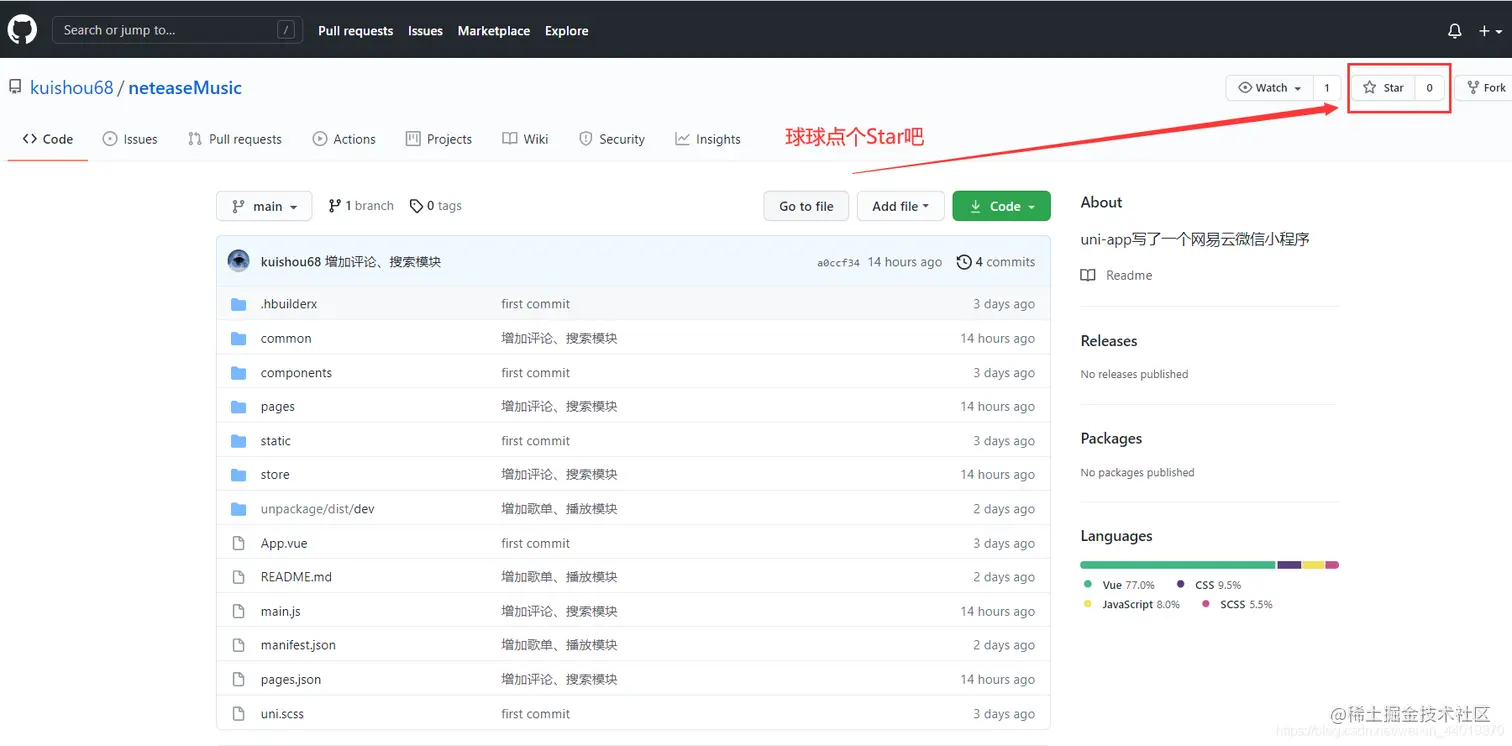Click the common folder icon
This screenshot has width=1512, height=746.
click(x=238, y=338)
